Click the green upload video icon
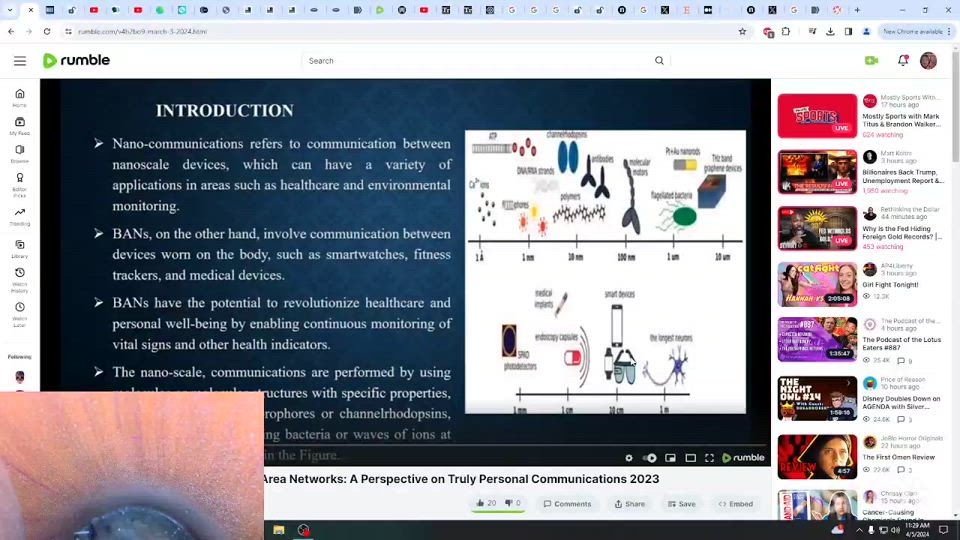This screenshot has width=960, height=540. click(877, 61)
